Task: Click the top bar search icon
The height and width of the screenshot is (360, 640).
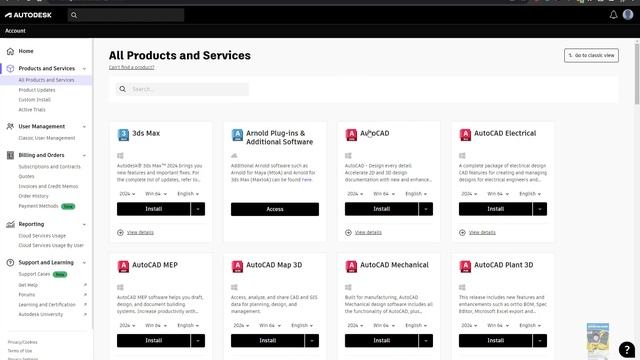Action: click(x=74, y=15)
